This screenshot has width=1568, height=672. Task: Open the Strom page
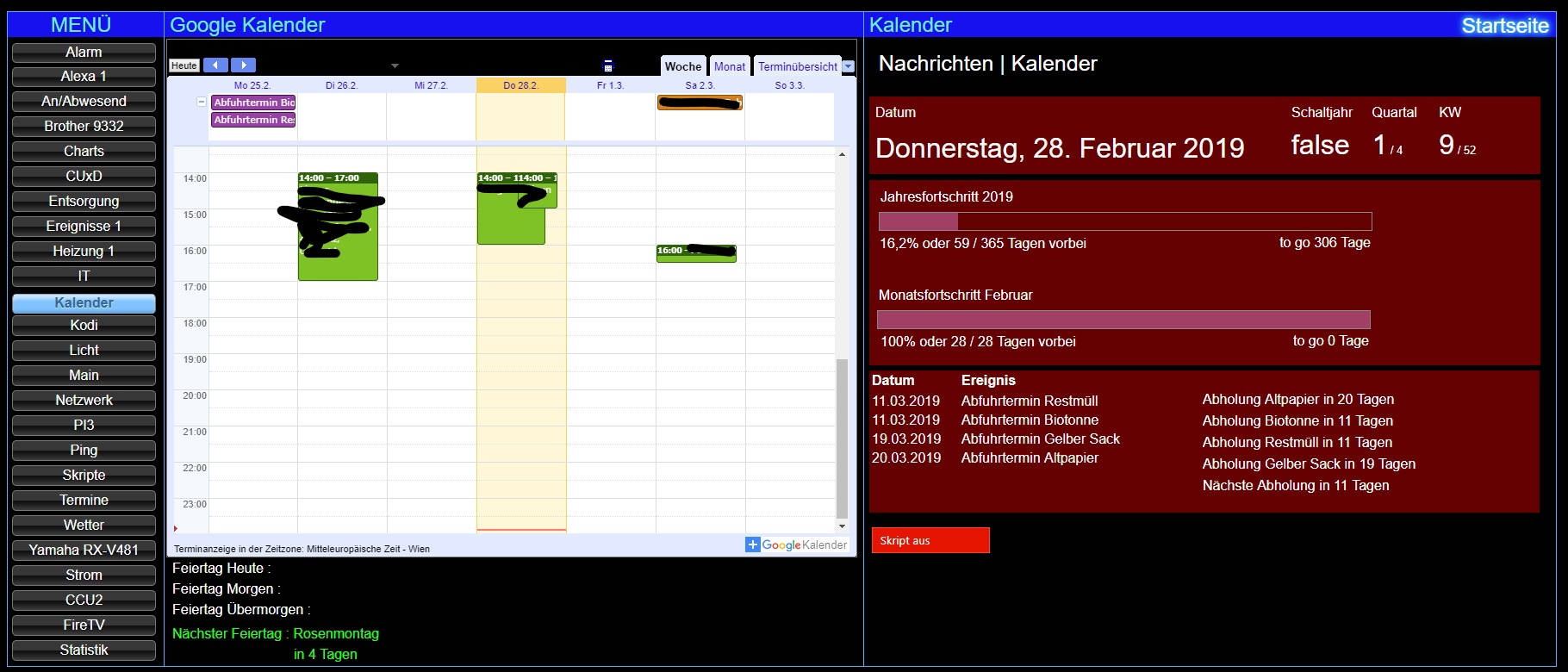point(84,576)
